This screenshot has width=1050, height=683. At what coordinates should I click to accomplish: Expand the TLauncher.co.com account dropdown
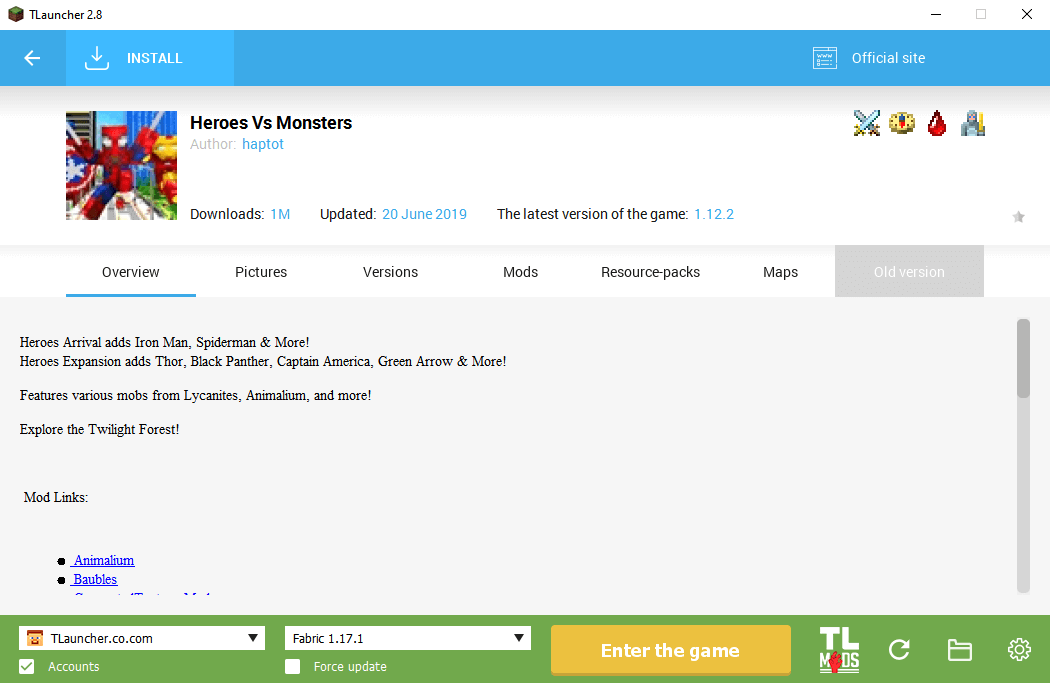142,638
